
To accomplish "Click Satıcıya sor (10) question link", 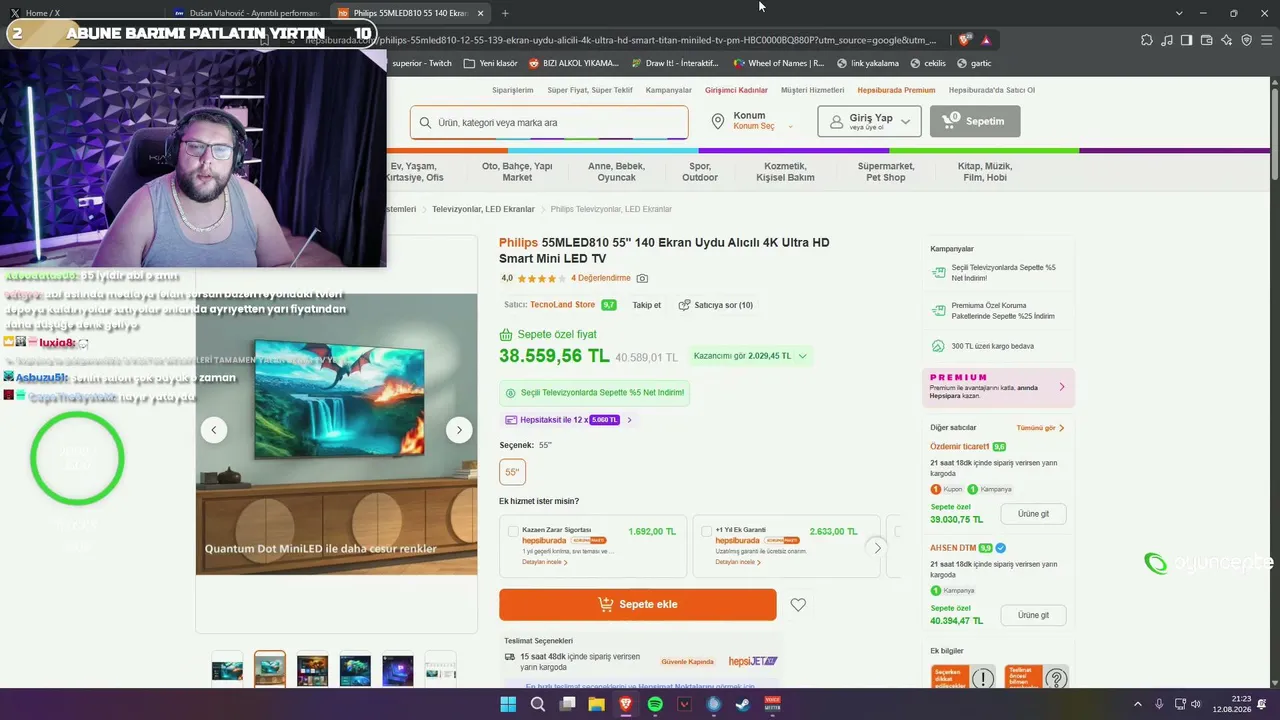I will [716, 305].
